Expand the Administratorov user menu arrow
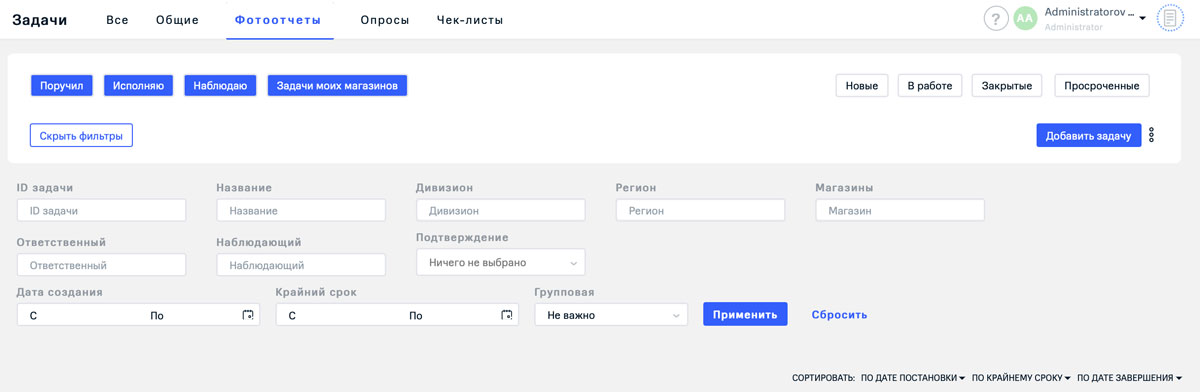The height and width of the screenshot is (392, 1200). coord(1142,19)
